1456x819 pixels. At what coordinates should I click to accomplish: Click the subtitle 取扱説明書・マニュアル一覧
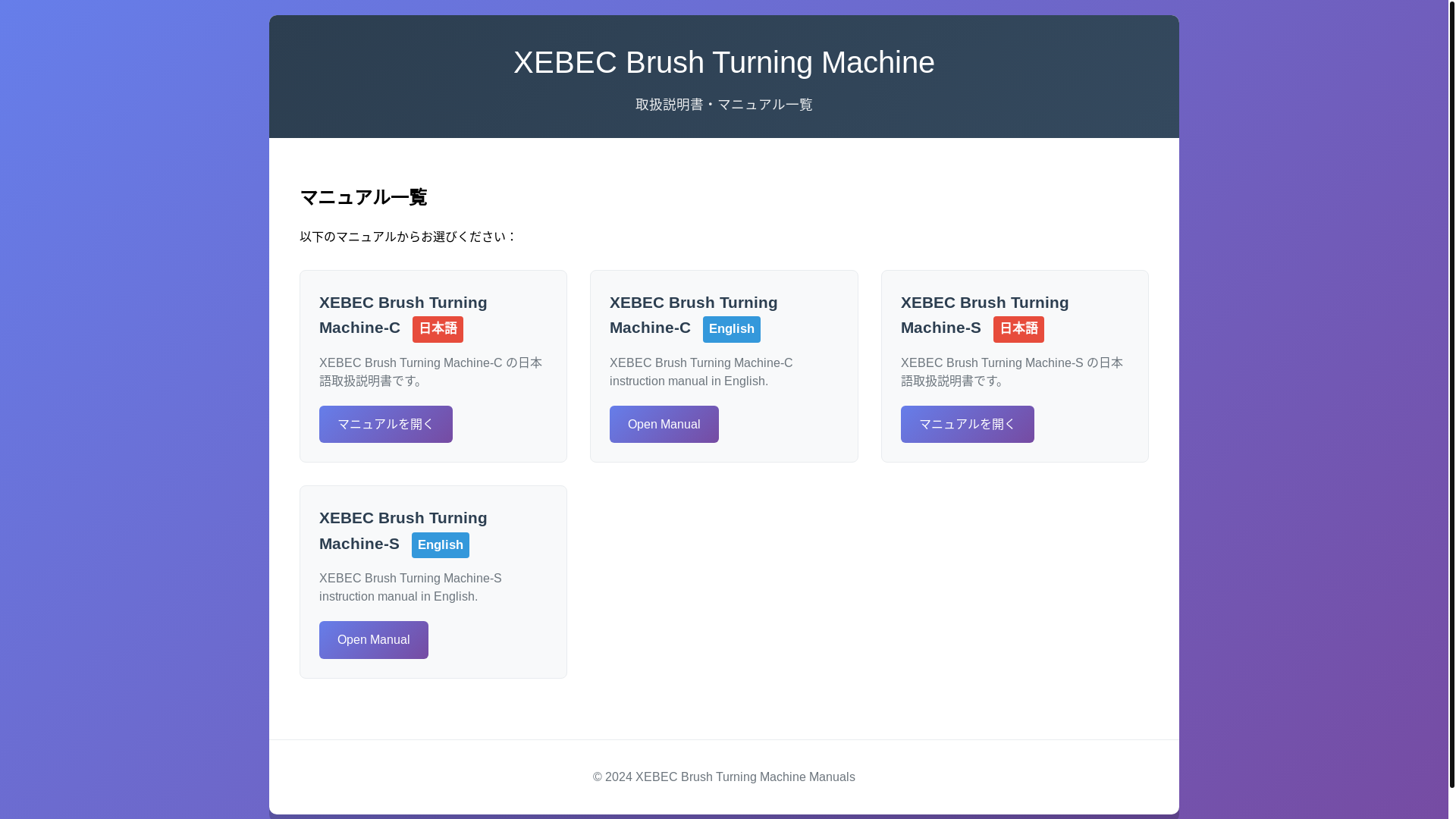(x=723, y=105)
